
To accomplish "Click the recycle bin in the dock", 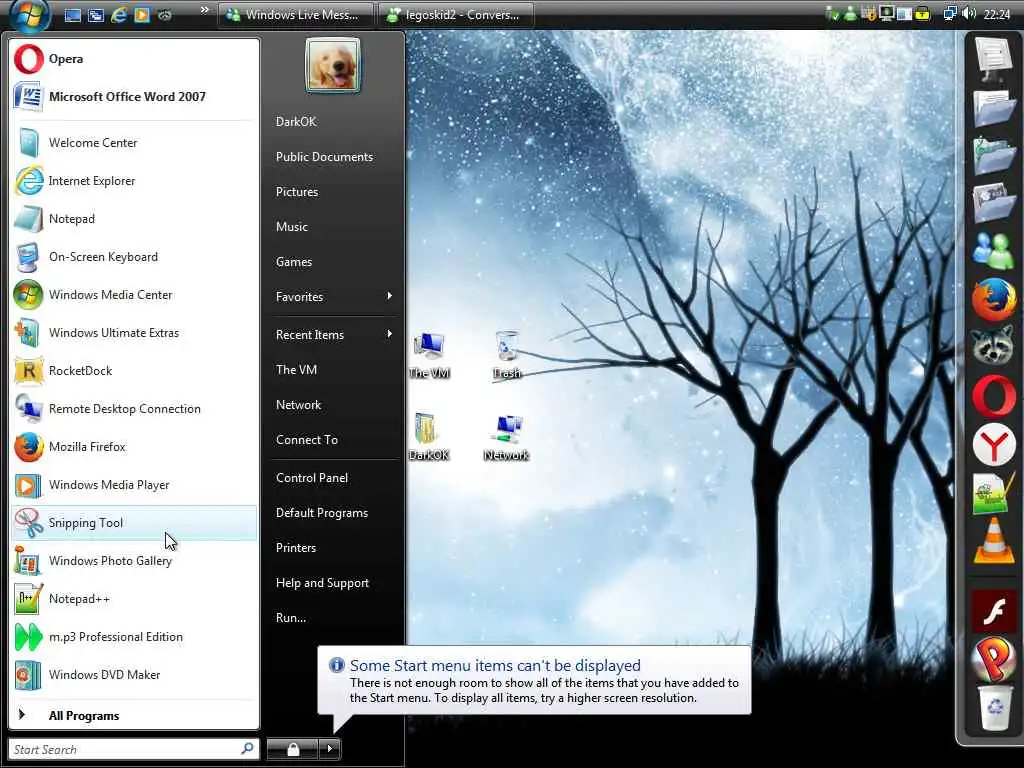I will (995, 707).
